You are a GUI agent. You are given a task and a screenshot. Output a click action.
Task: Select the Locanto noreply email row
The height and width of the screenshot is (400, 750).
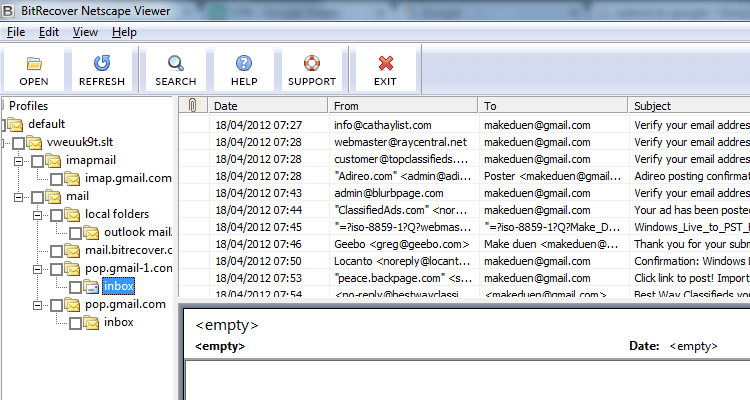(464, 261)
